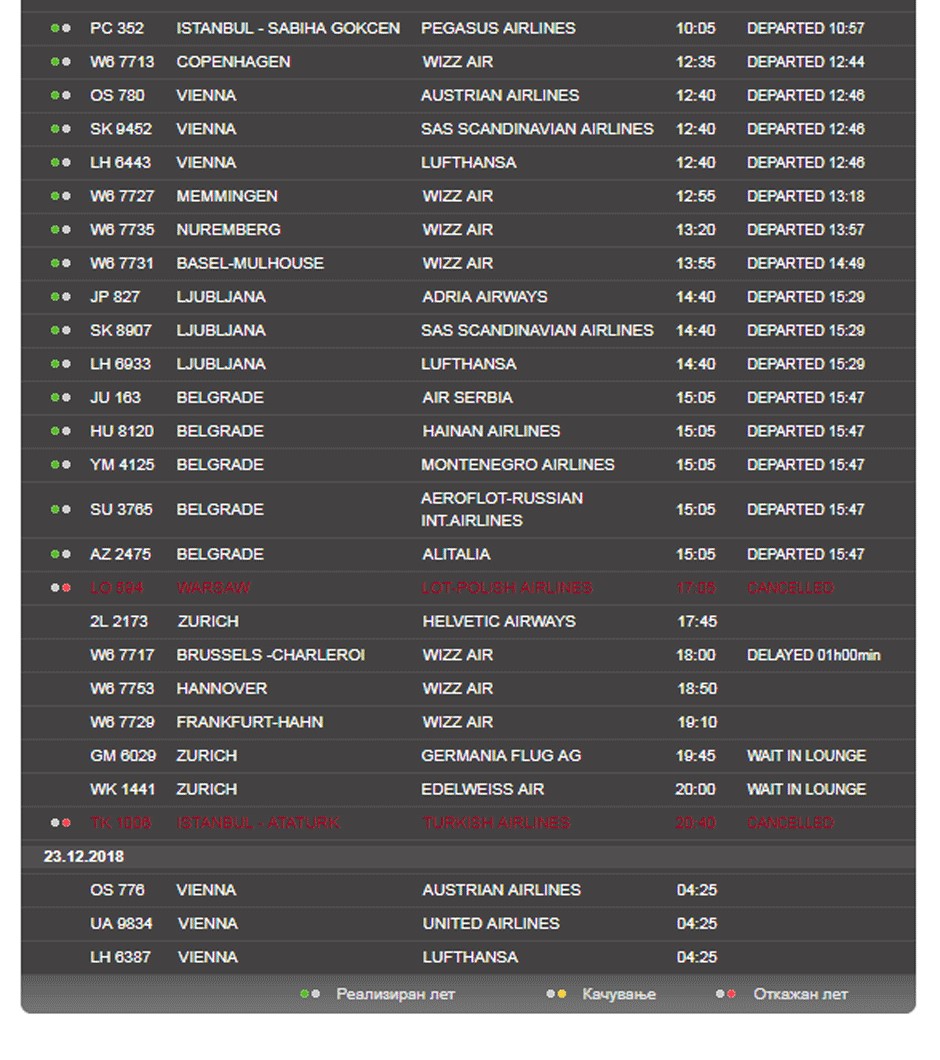Screen dimensions: 940x1060
Task: Click the MEMMINGEN destination
Action: (x=227, y=196)
